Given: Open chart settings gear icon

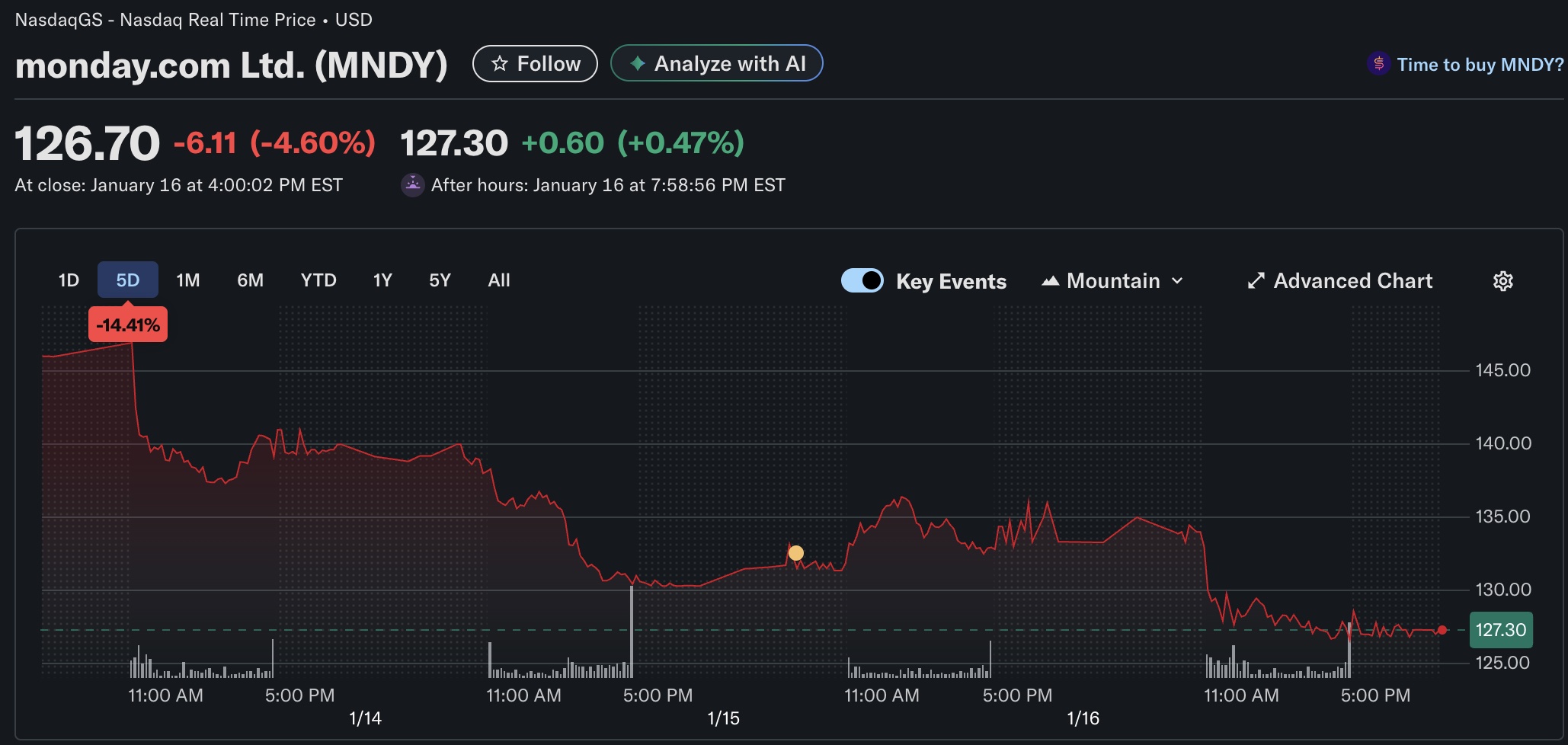Looking at the screenshot, I should 1502,281.
